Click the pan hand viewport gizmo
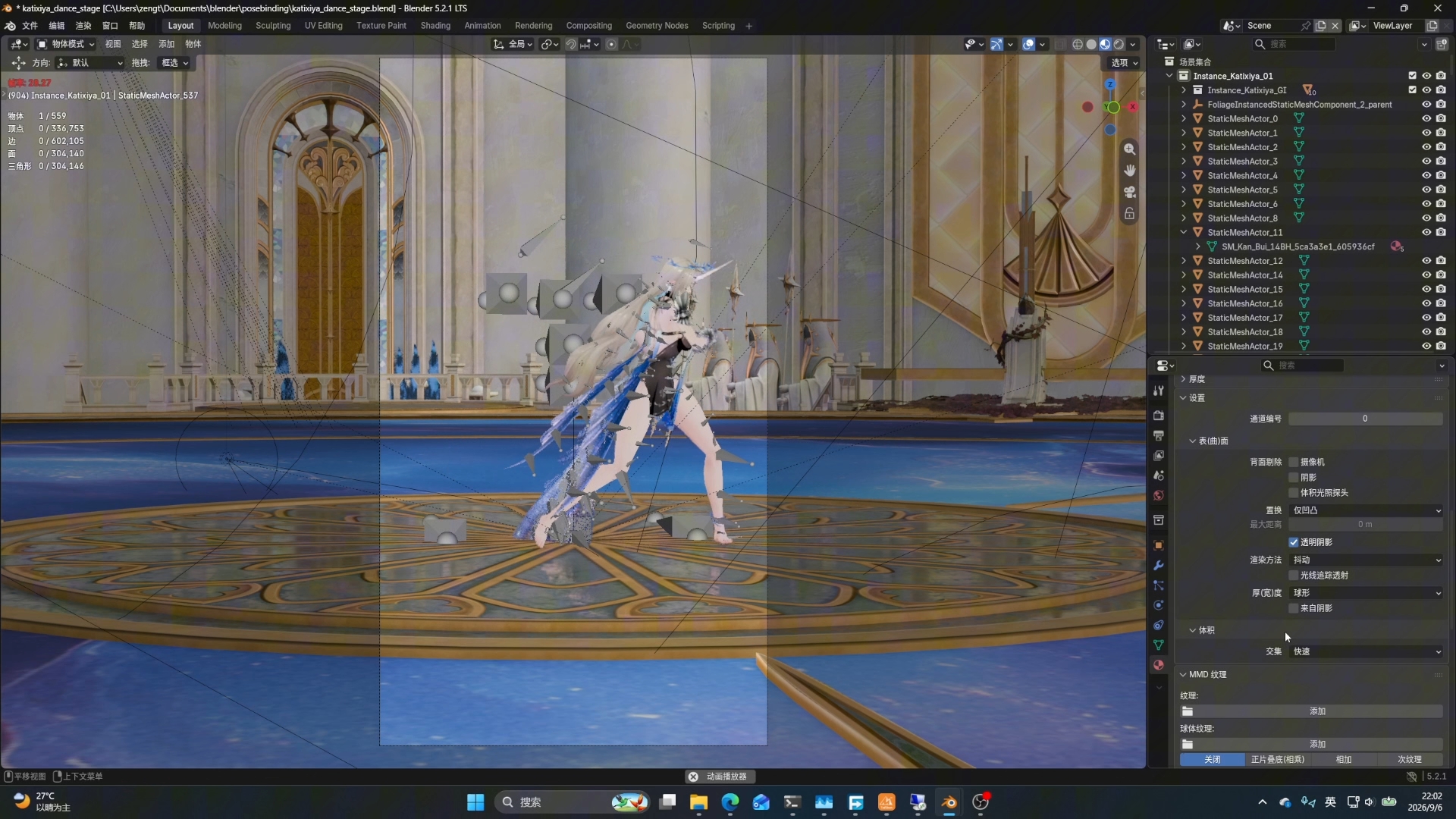 (x=1130, y=171)
